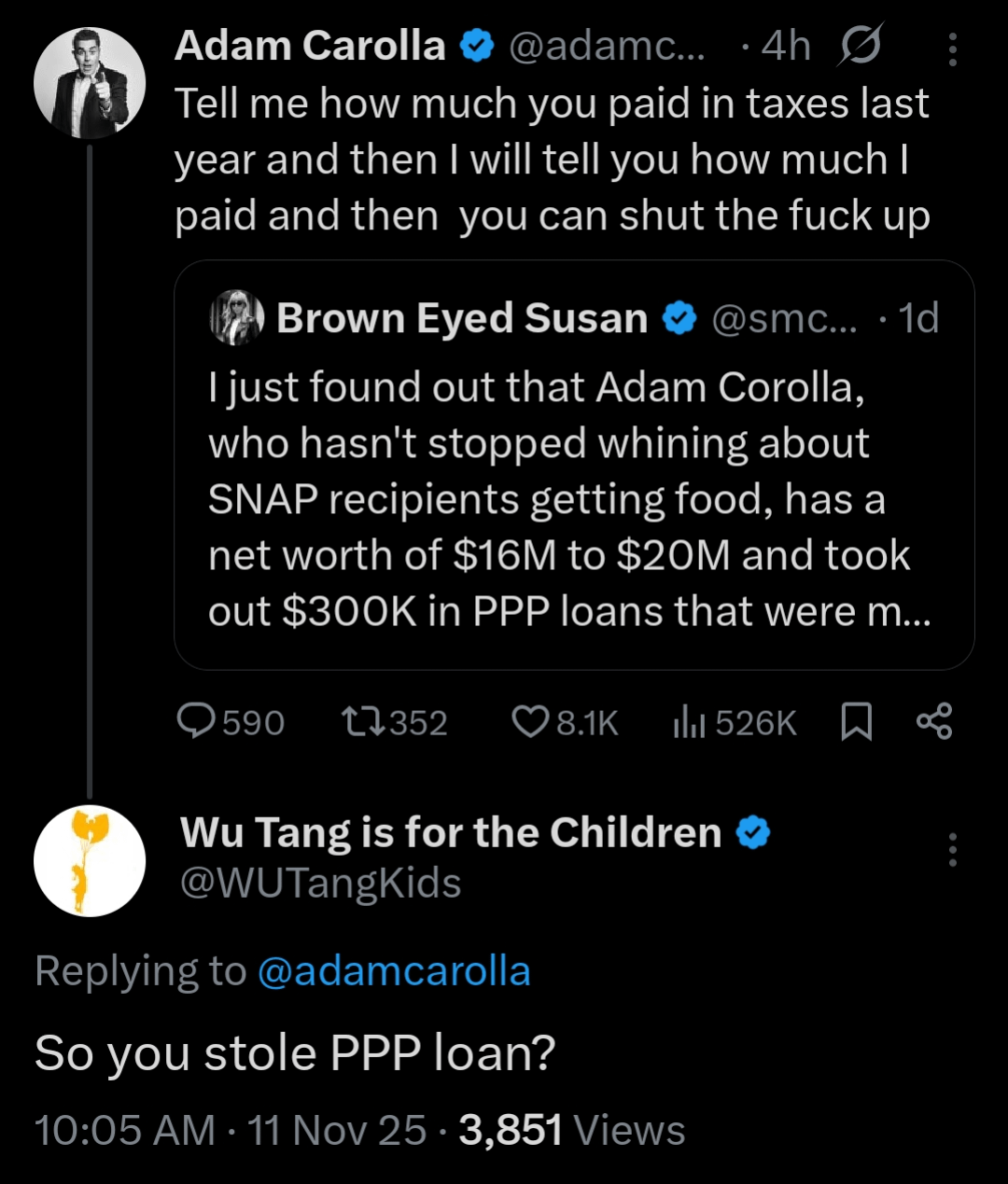The height and width of the screenshot is (1184, 1008).
Task: Click the Grok slashed-circle icon
Action: (859, 47)
